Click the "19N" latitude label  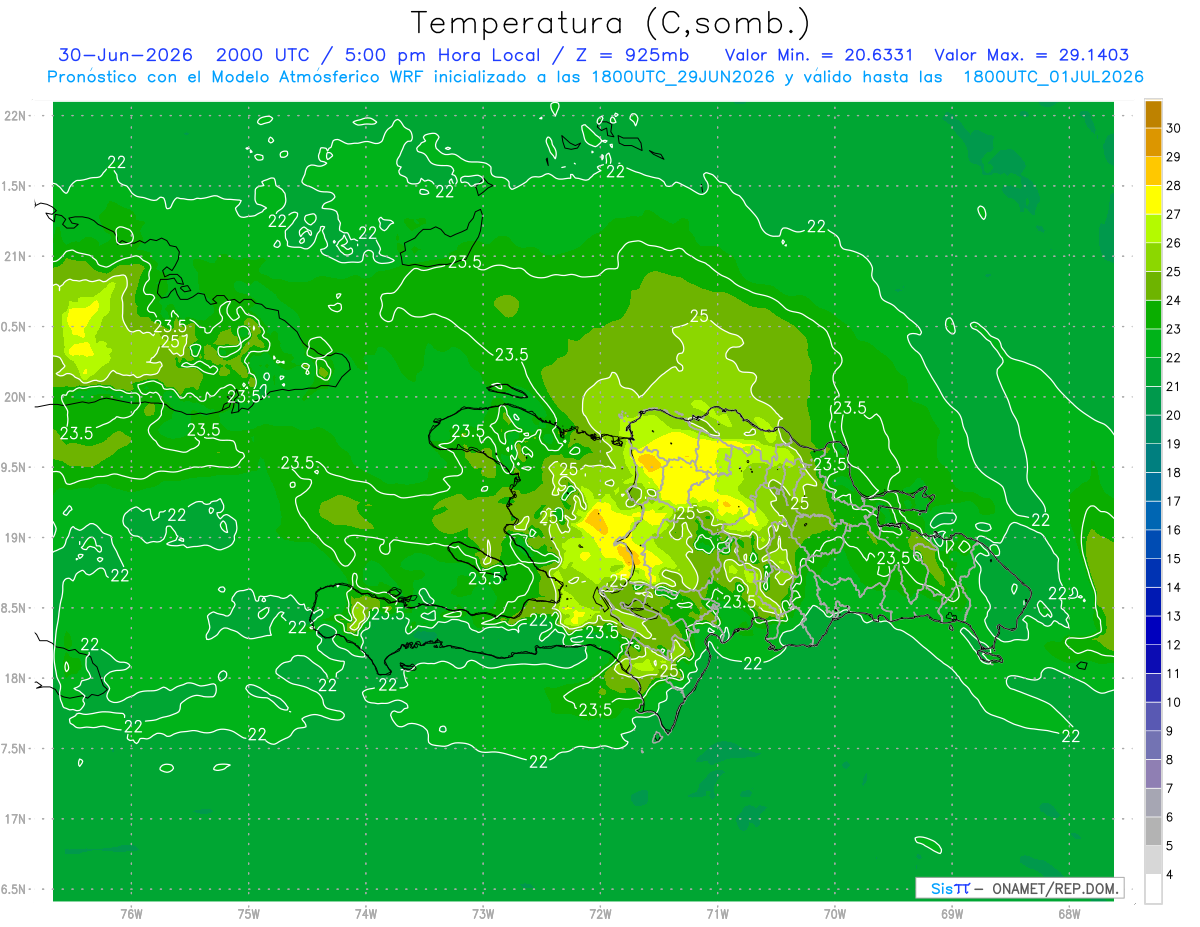point(17,537)
